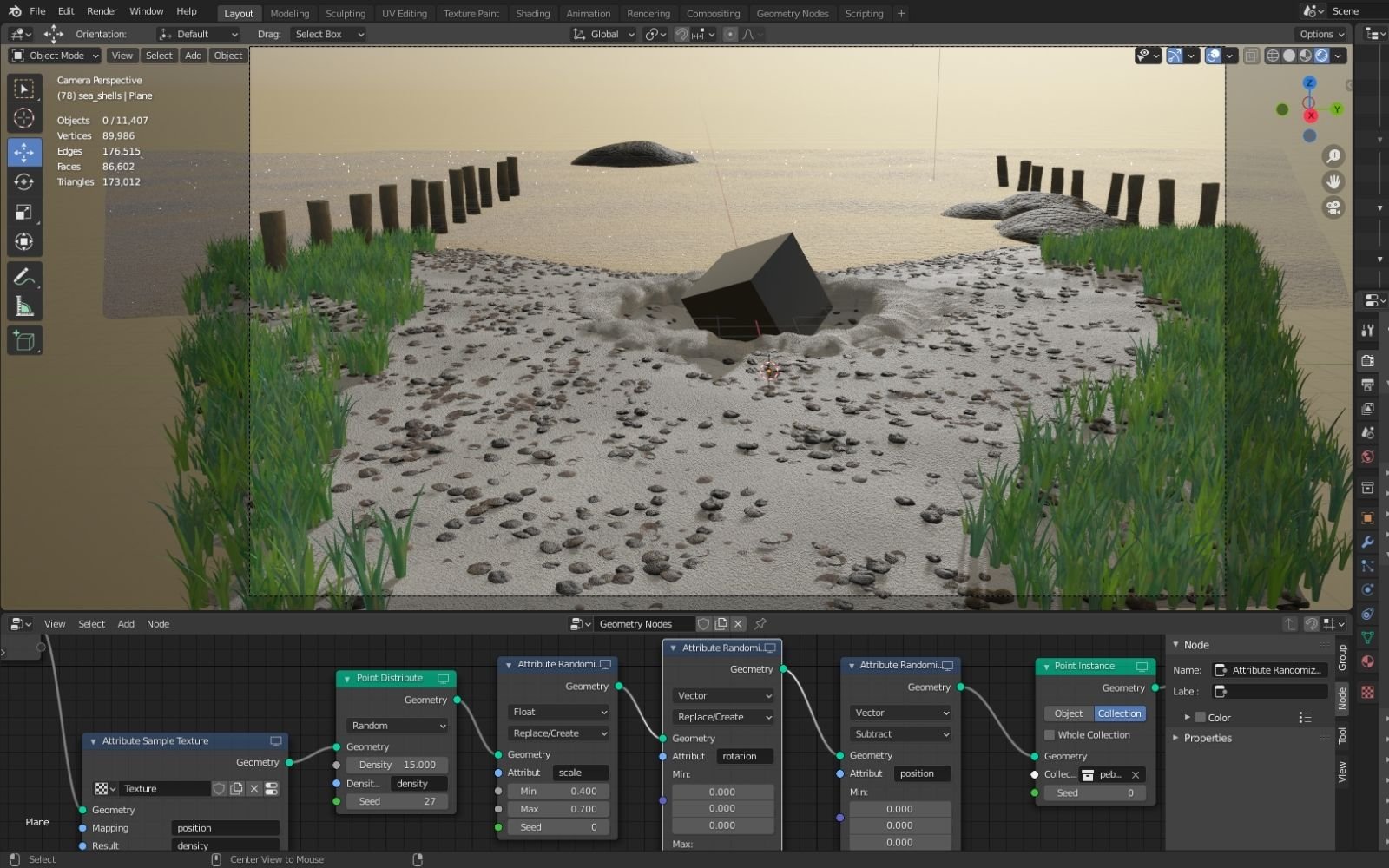Viewport: 1389px width, 868px height.
Task: Activate the Cursor tool
Action: tap(24, 118)
